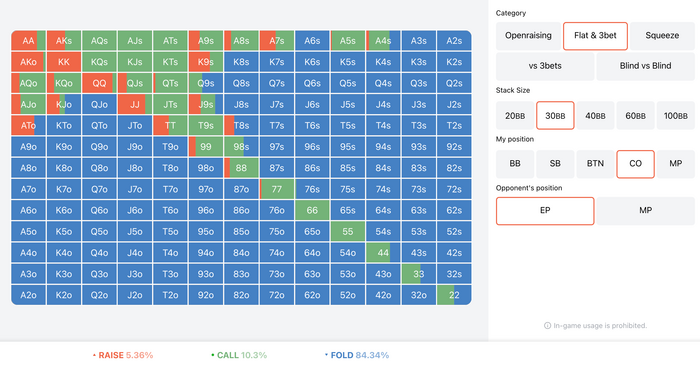Set stack size to 40BB

[595, 116]
